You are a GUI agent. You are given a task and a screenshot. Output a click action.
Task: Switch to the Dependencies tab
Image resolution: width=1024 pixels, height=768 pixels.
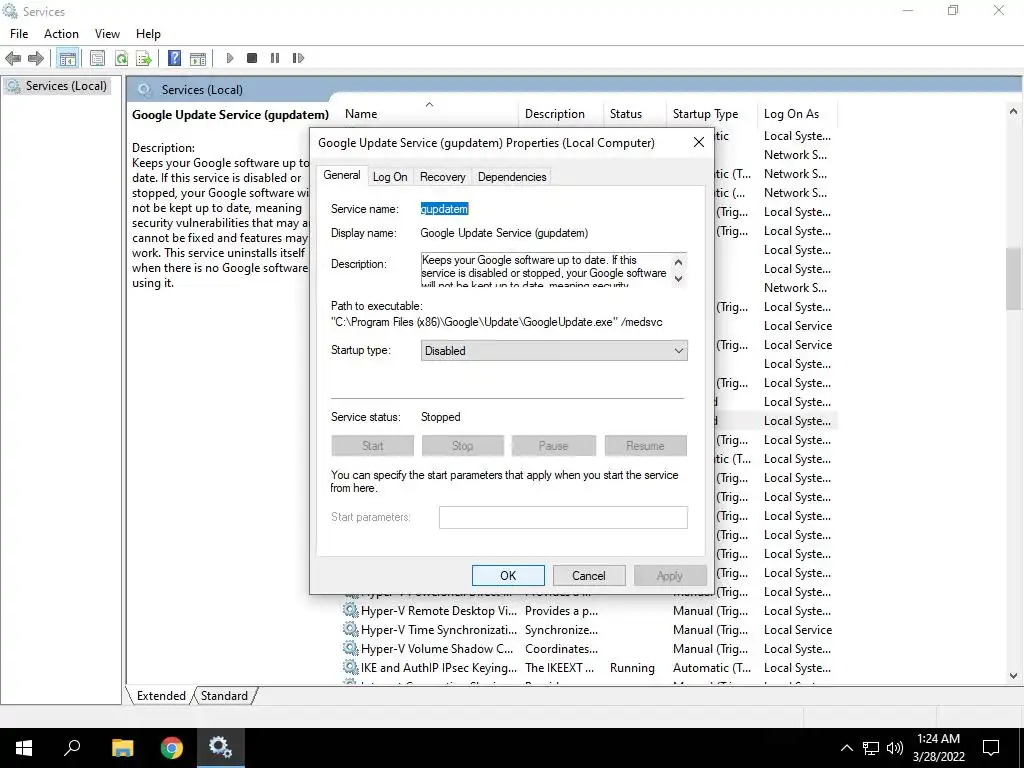coord(512,177)
